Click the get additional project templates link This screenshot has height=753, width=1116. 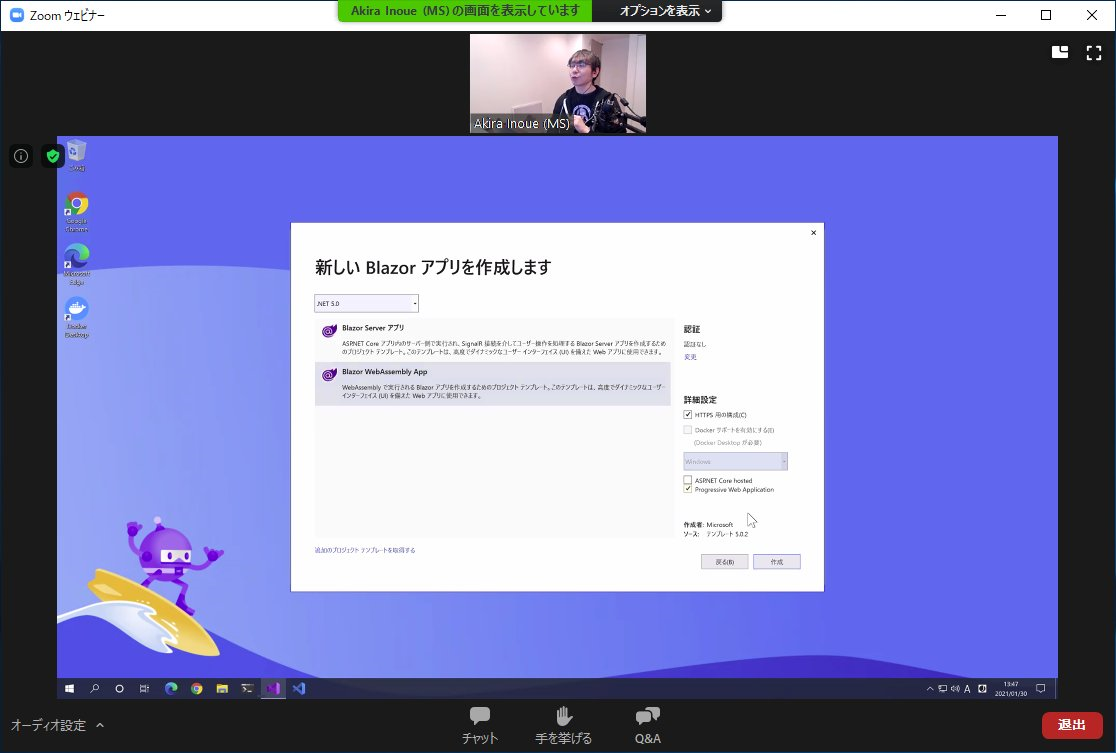(x=365, y=550)
